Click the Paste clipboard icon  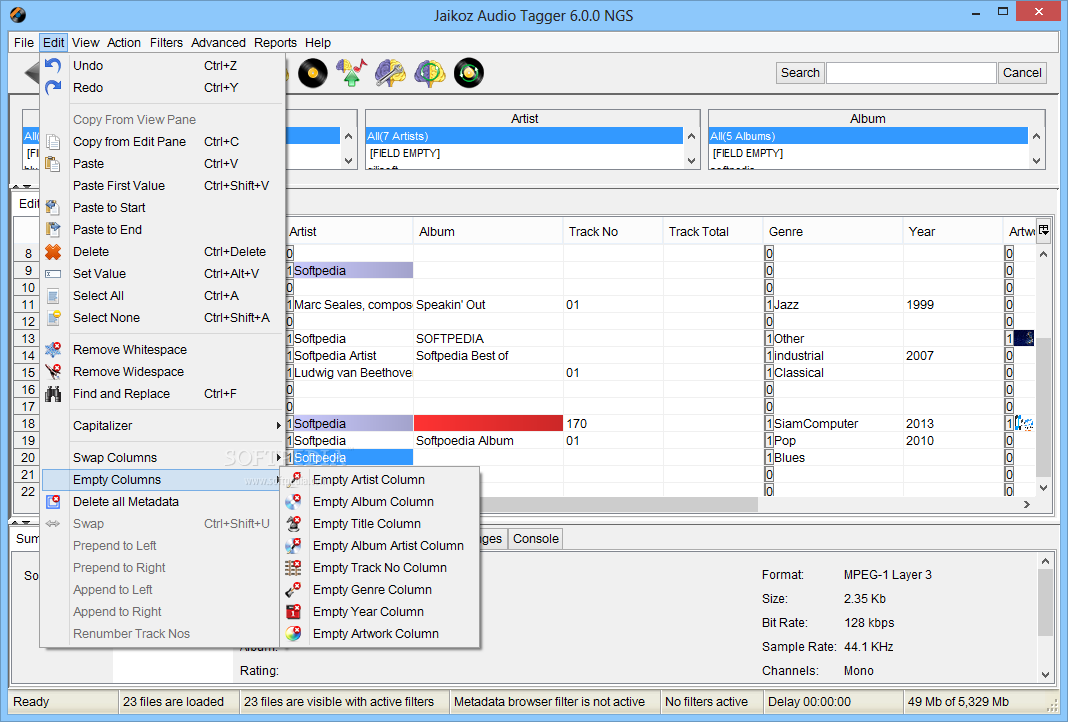53,163
